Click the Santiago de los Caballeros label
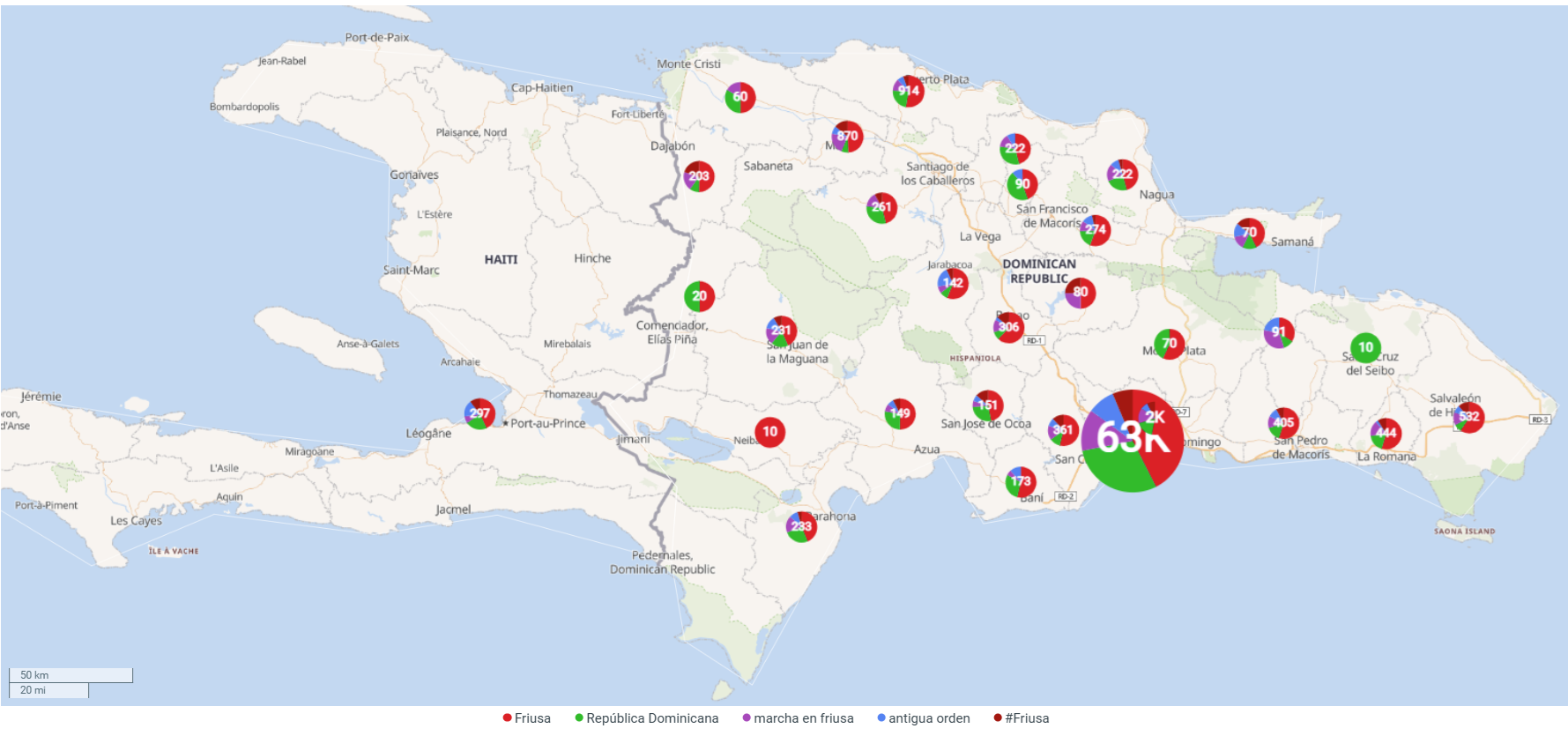The height and width of the screenshot is (736, 1568). click(x=938, y=174)
